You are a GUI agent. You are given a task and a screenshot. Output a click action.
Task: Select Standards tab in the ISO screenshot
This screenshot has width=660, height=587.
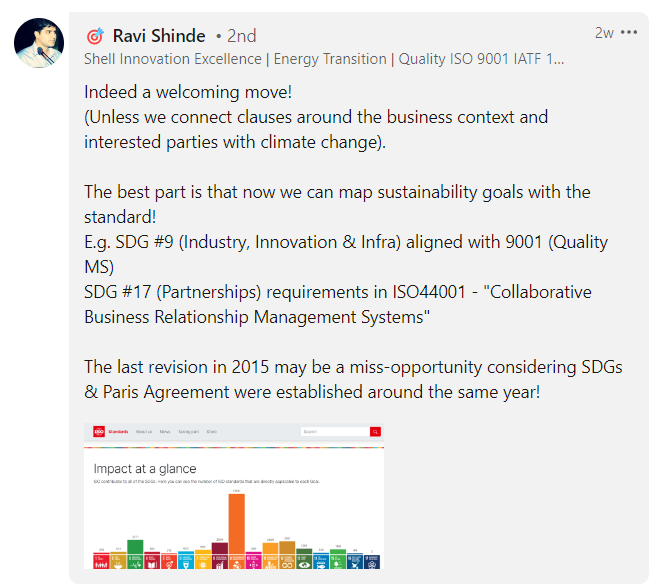tap(120, 432)
